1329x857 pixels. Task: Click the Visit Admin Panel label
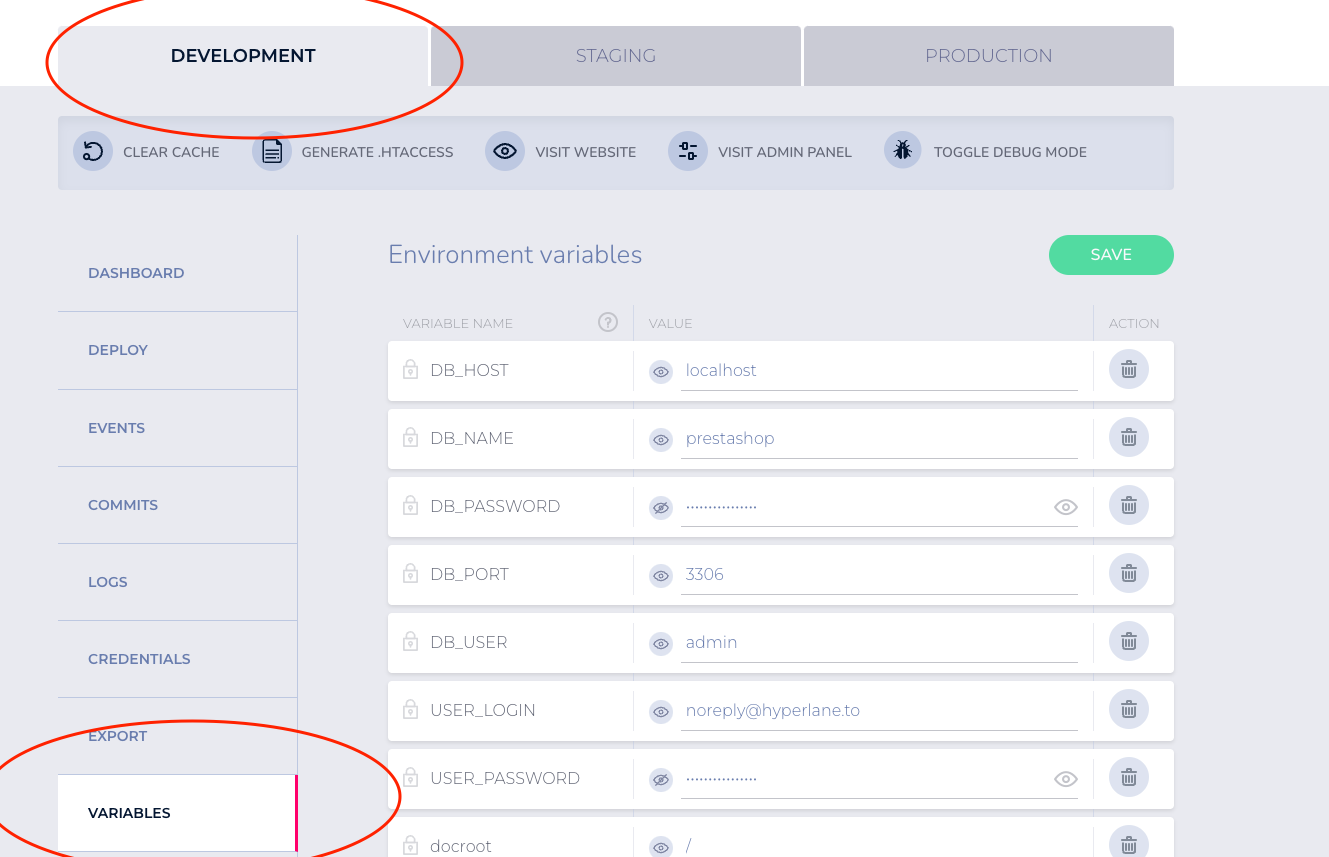pos(785,152)
